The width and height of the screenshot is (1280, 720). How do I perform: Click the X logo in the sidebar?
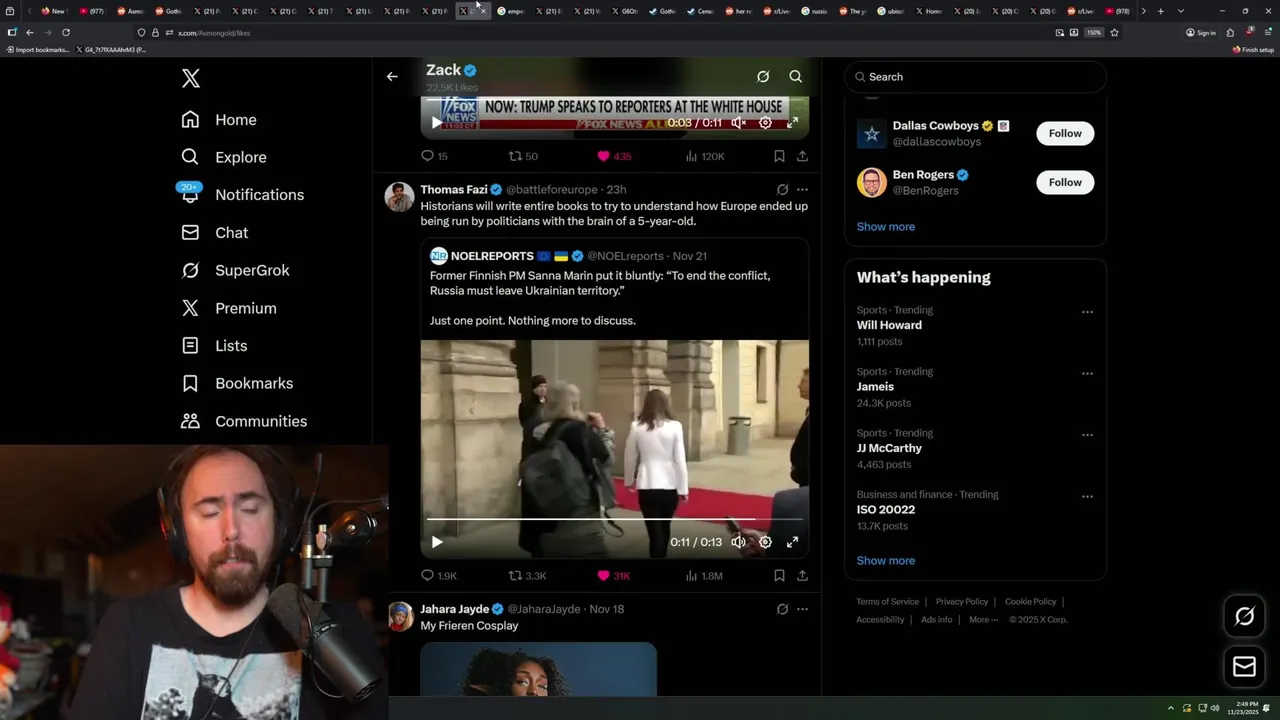pyautogui.click(x=191, y=78)
